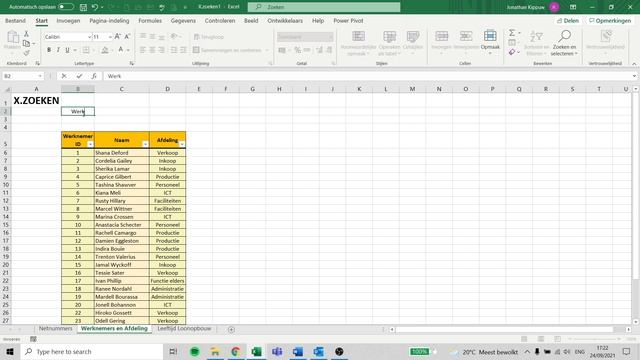The height and width of the screenshot is (360, 640).
Task: Open the Bestand menu
Action: click(x=16, y=20)
